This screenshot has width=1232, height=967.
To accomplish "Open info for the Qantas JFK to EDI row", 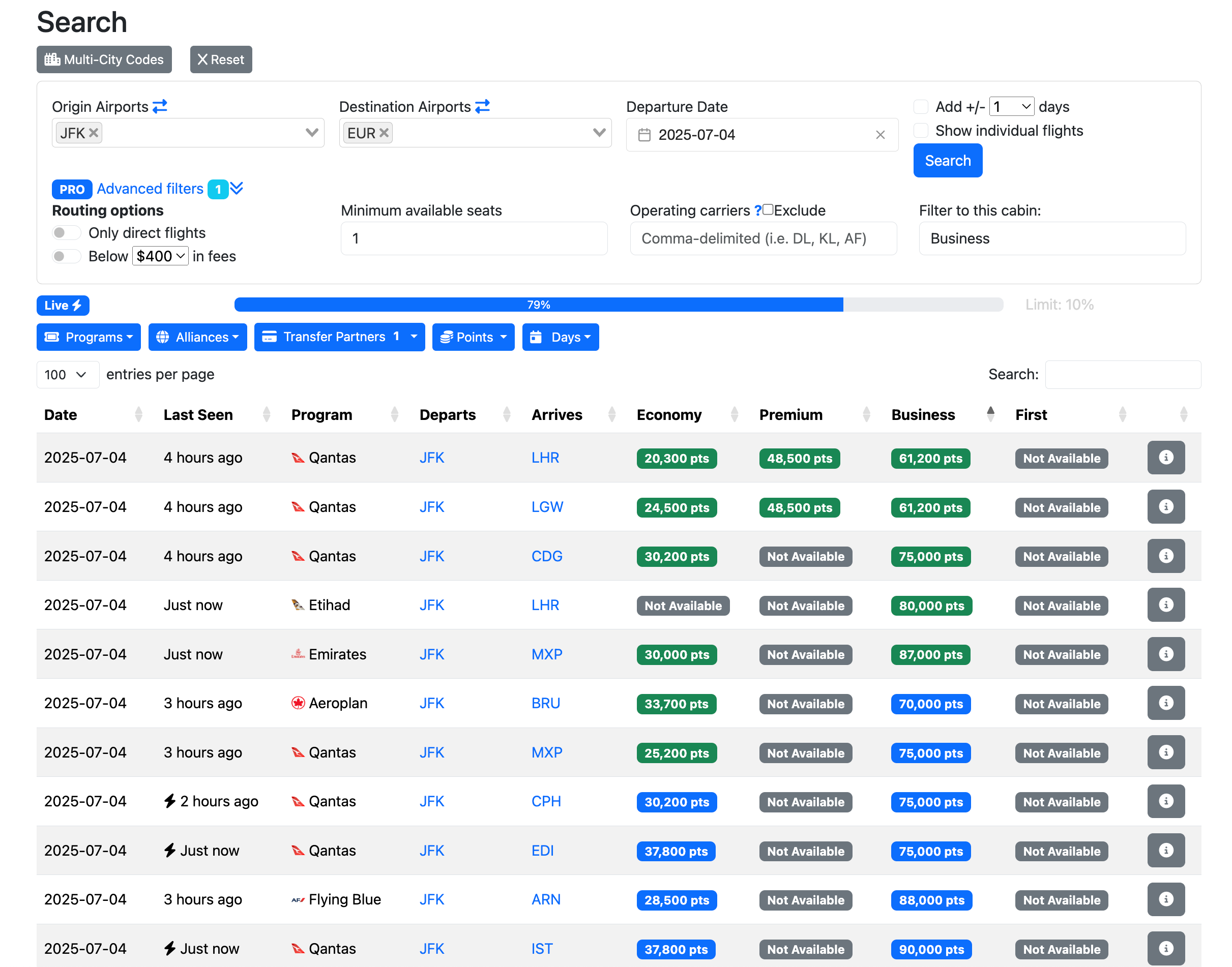I will 1166,851.
